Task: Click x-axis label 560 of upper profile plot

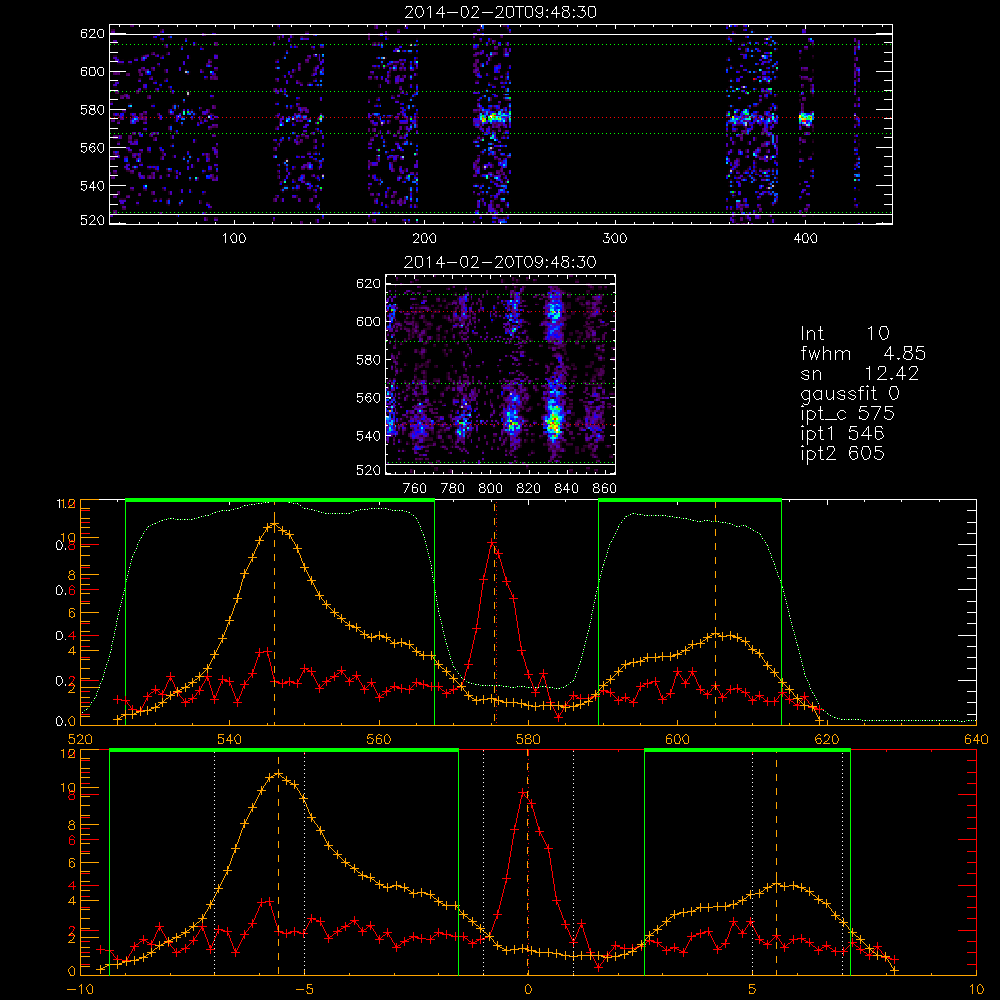Action: click(x=379, y=739)
